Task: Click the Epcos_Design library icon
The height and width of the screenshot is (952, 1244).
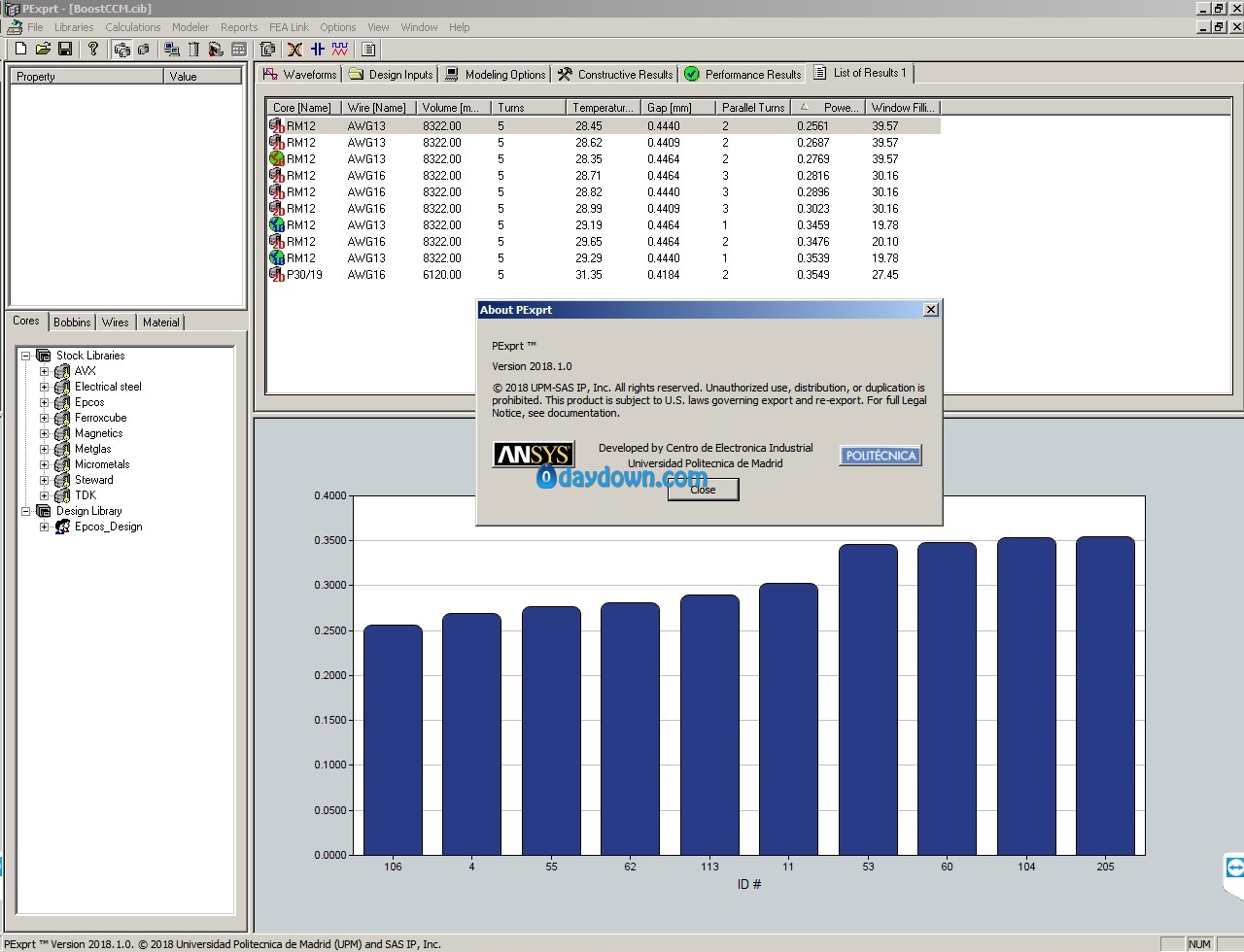Action: tap(62, 527)
